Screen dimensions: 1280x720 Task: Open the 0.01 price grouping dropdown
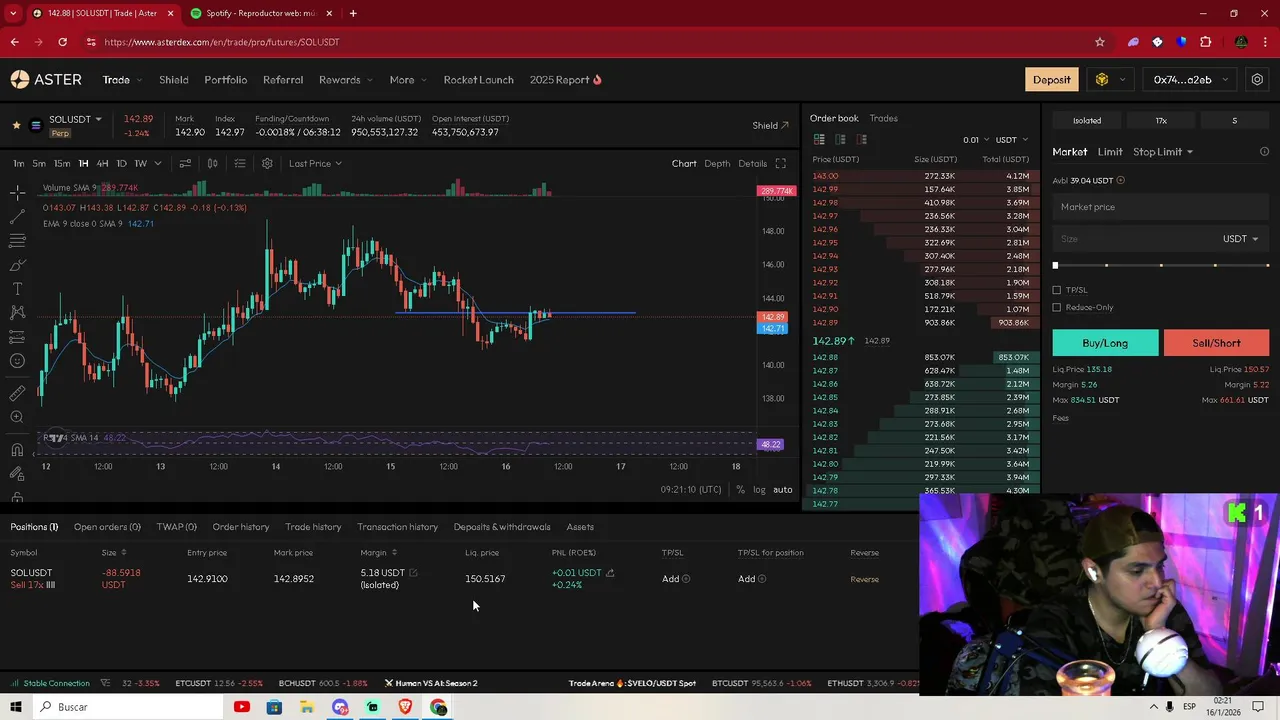pyautogui.click(x=976, y=140)
